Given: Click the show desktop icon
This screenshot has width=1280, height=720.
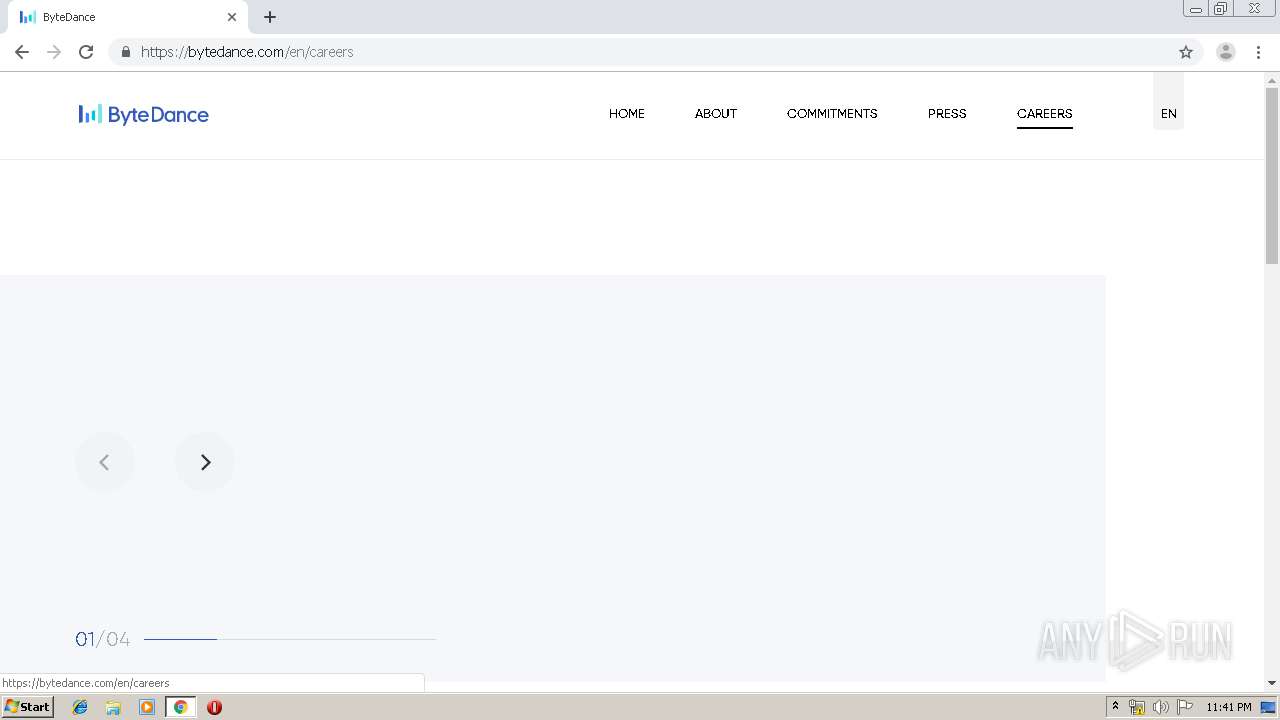Looking at the screenshot, I should point(1268,707).
